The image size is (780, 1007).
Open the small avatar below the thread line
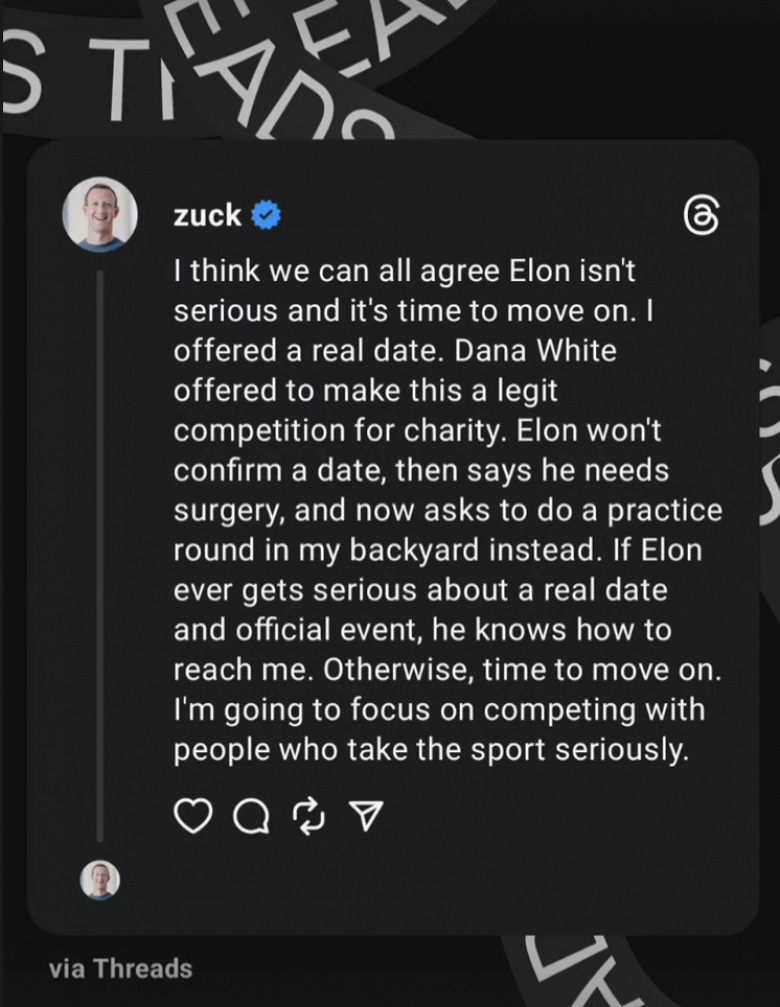tap(100, 879)
